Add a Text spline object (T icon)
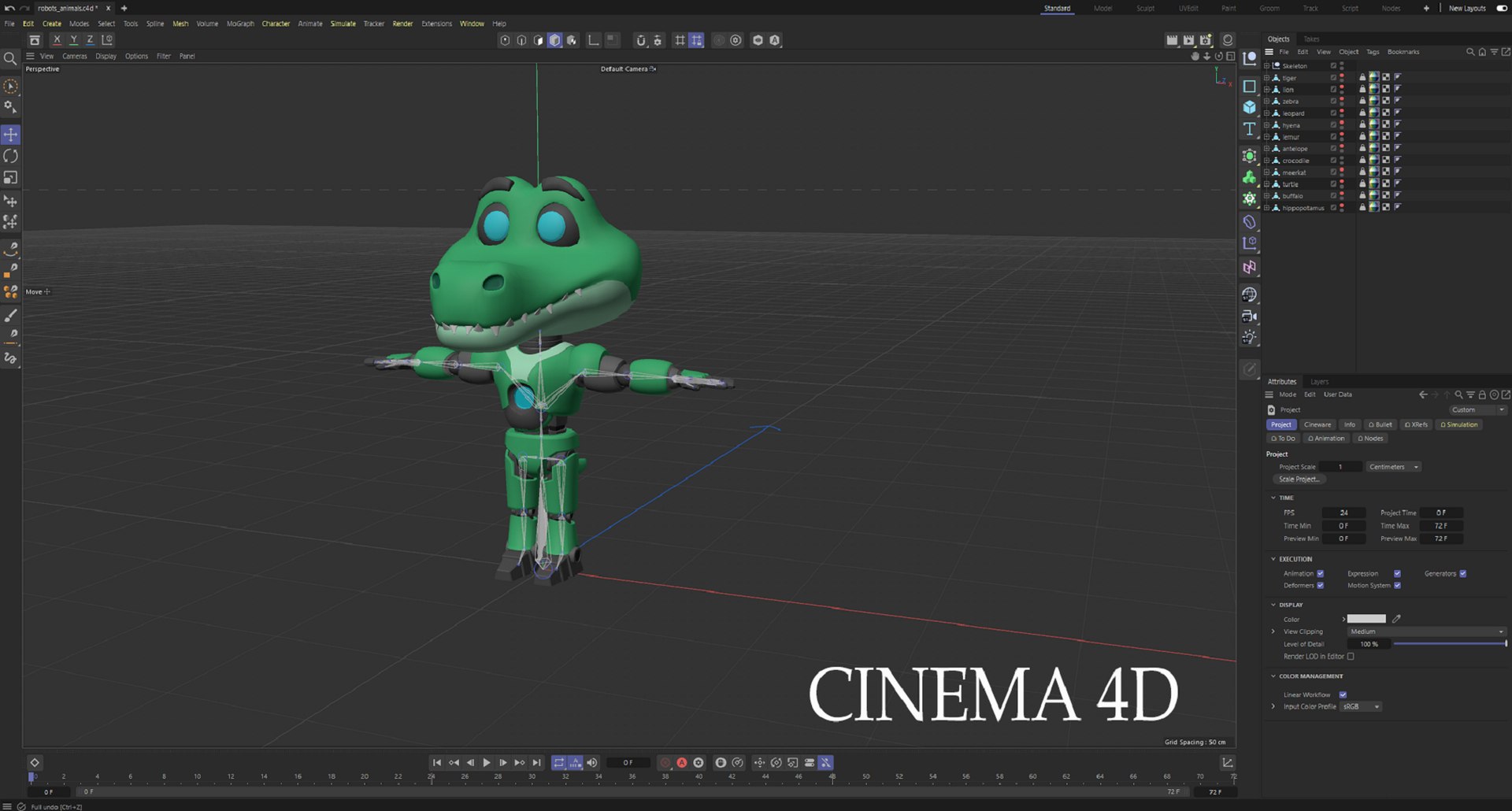 click(1250, 129)
